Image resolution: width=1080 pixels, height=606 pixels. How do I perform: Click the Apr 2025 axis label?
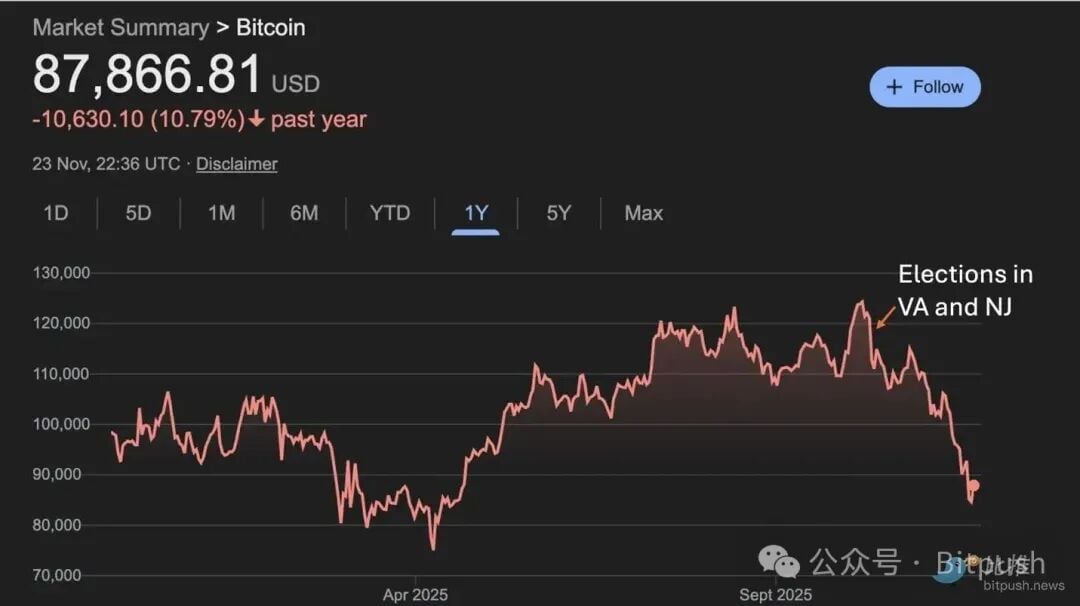(415, 595)
